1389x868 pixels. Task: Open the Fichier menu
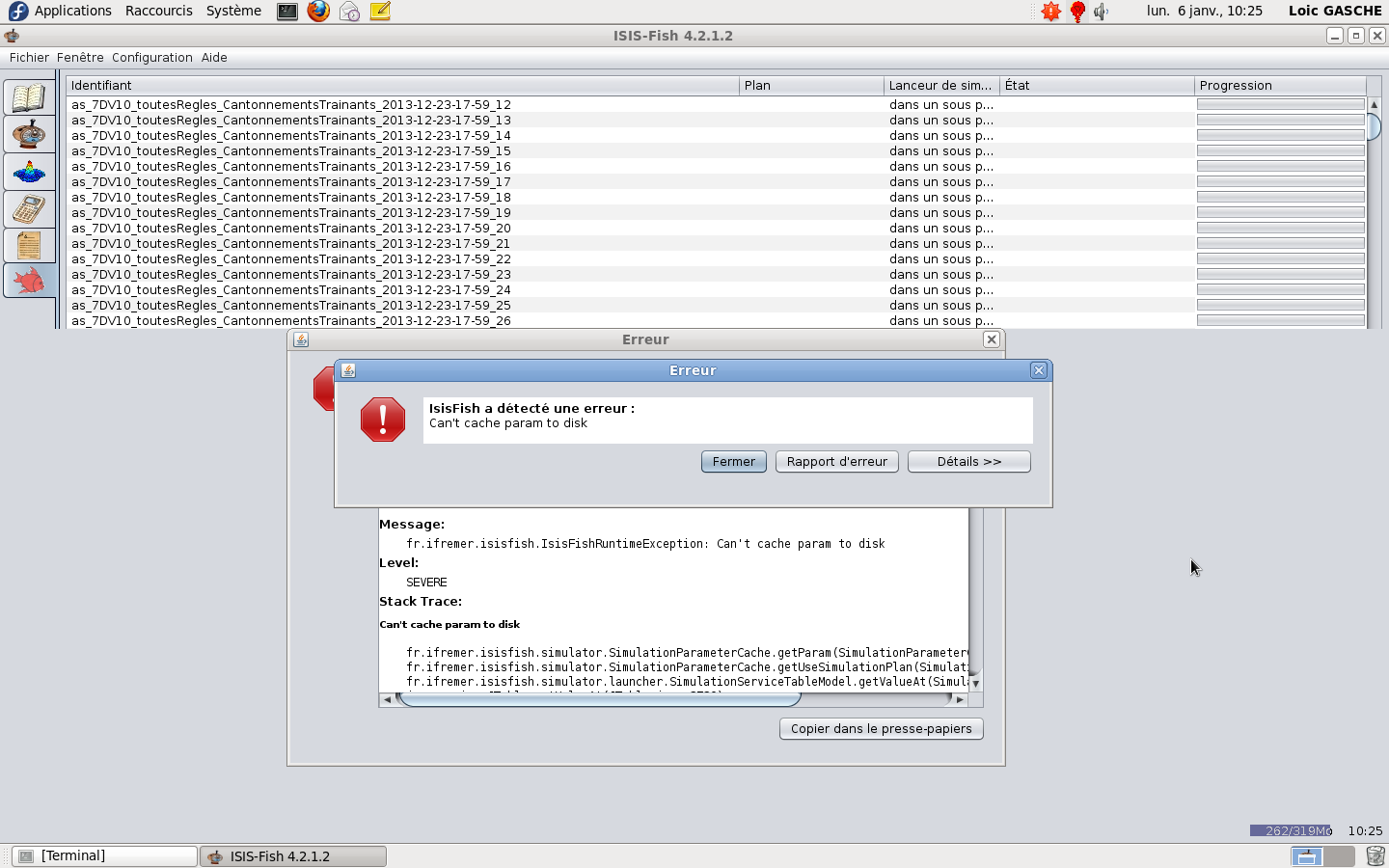tap(29, 58)
